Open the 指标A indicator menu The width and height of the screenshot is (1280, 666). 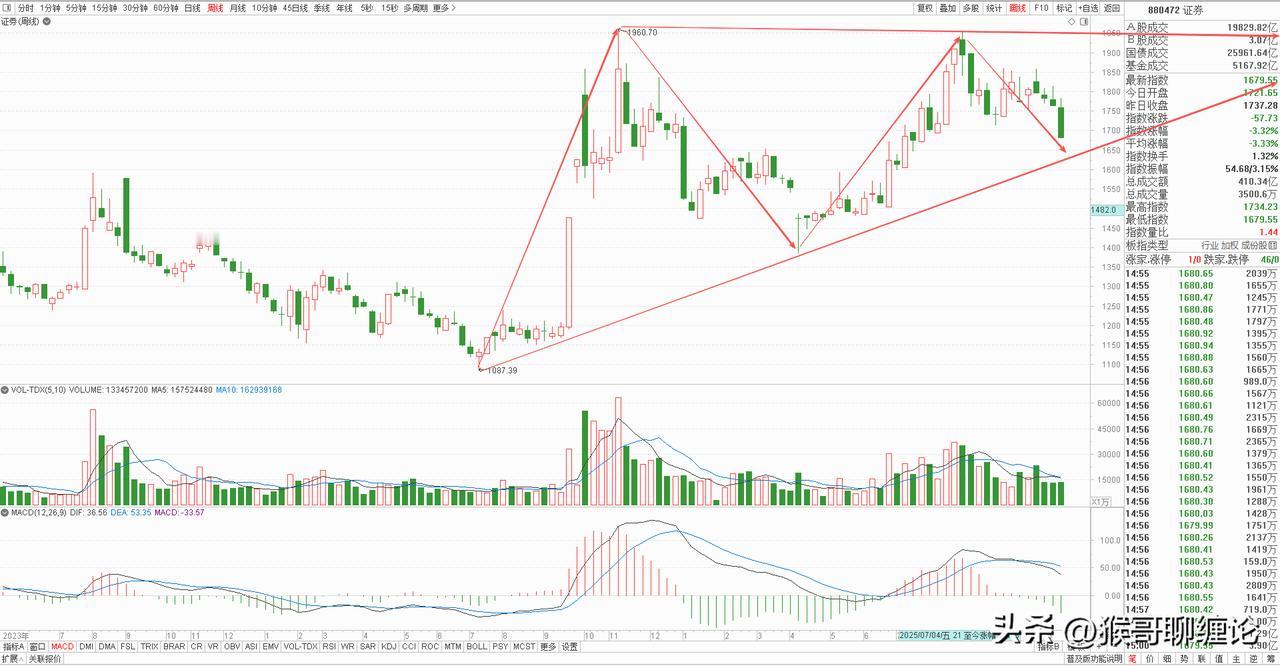(13, 646)
